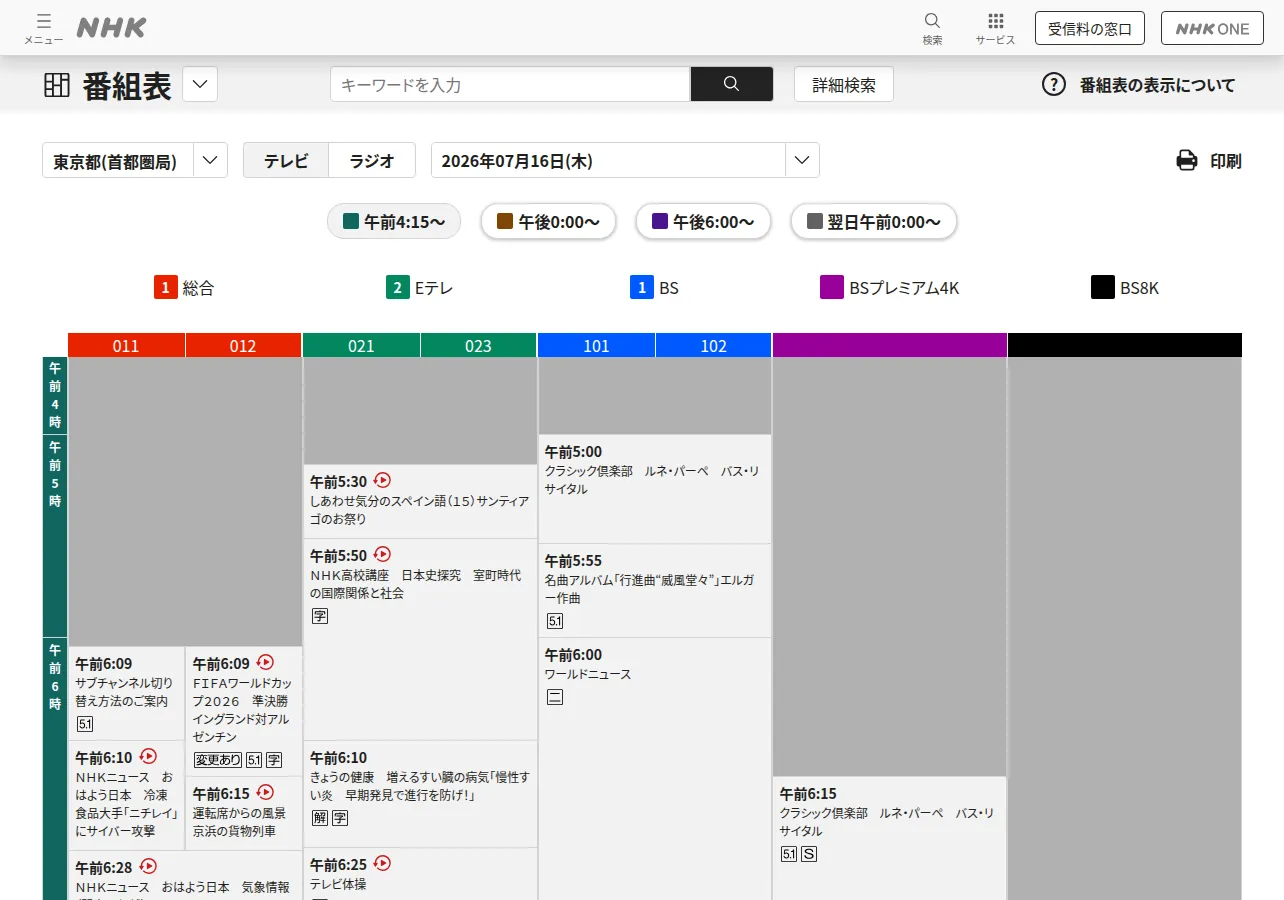Viewport: 1284px width, 900px height.
Task: Click the 午前5時 time label
Action: 55,536
